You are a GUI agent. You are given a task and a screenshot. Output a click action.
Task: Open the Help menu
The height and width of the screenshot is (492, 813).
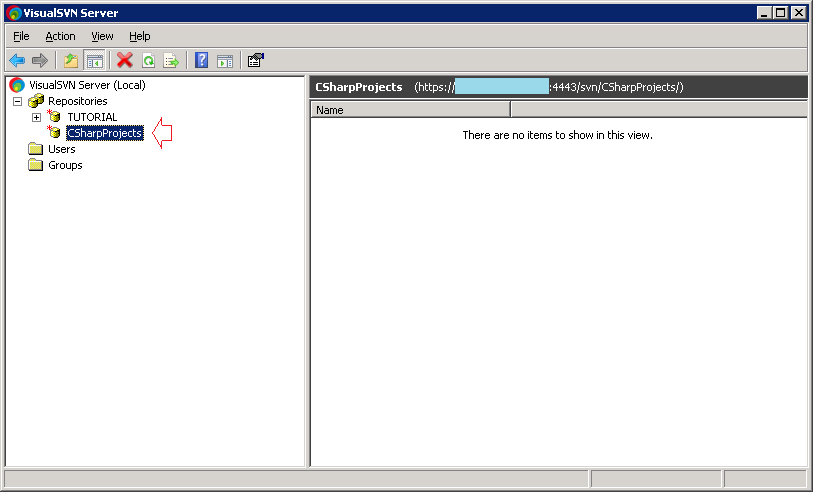139,36
